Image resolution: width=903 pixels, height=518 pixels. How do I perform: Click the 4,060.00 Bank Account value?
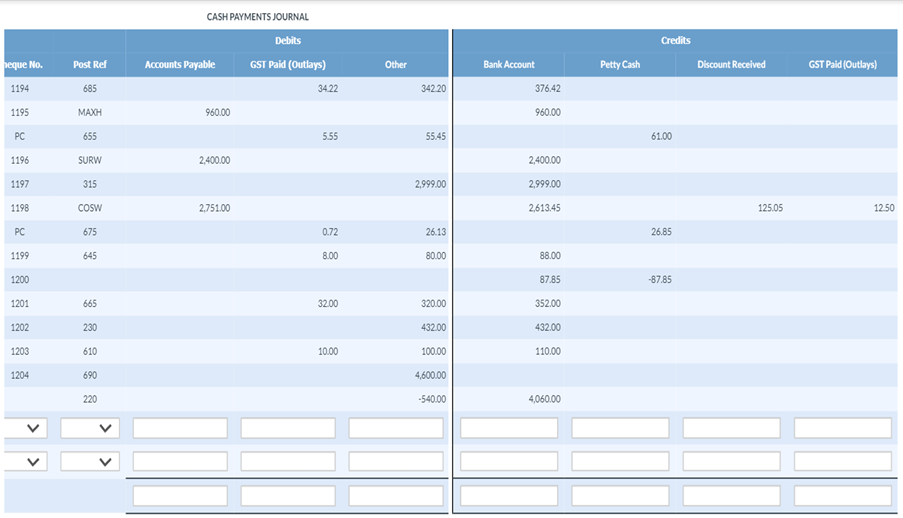pyautogui.click(x=545, y=399)
